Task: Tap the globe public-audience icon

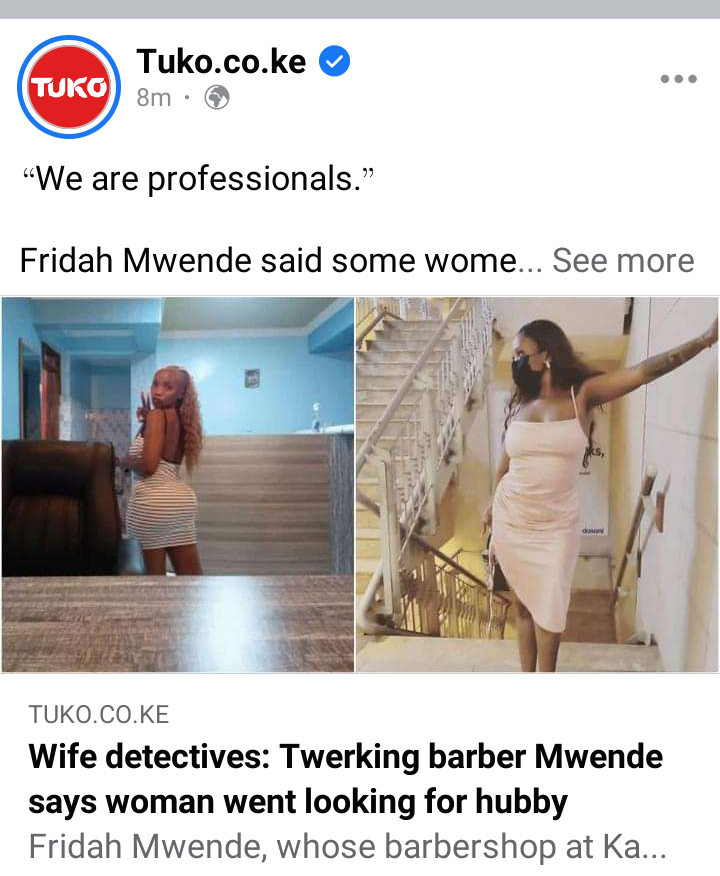Action: pyautogui.click(x=217, y=98)
